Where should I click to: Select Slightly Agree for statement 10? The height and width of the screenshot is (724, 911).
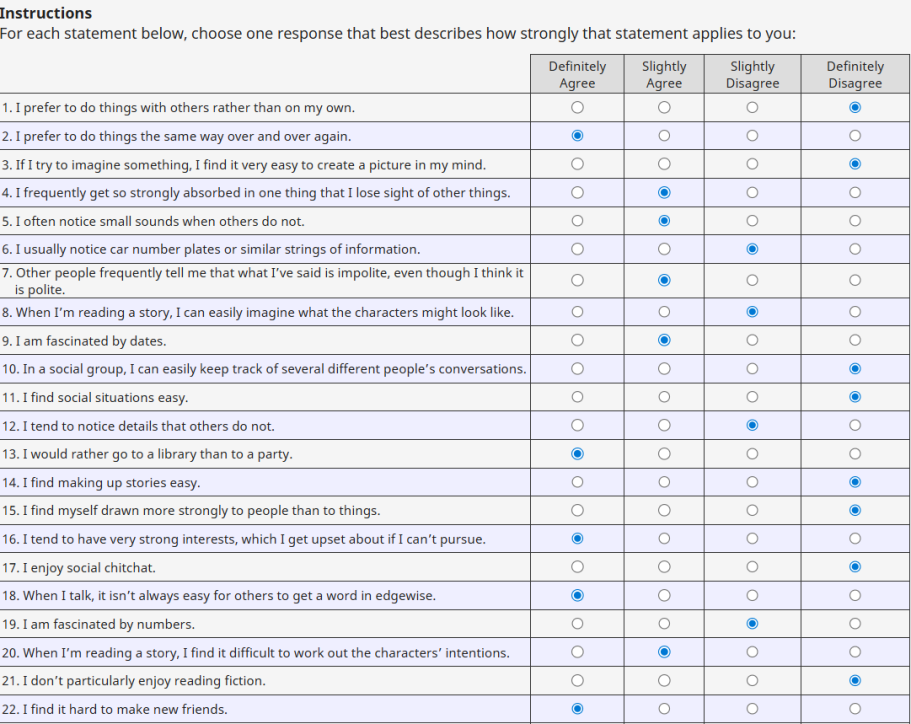click(x=664, y=369)
